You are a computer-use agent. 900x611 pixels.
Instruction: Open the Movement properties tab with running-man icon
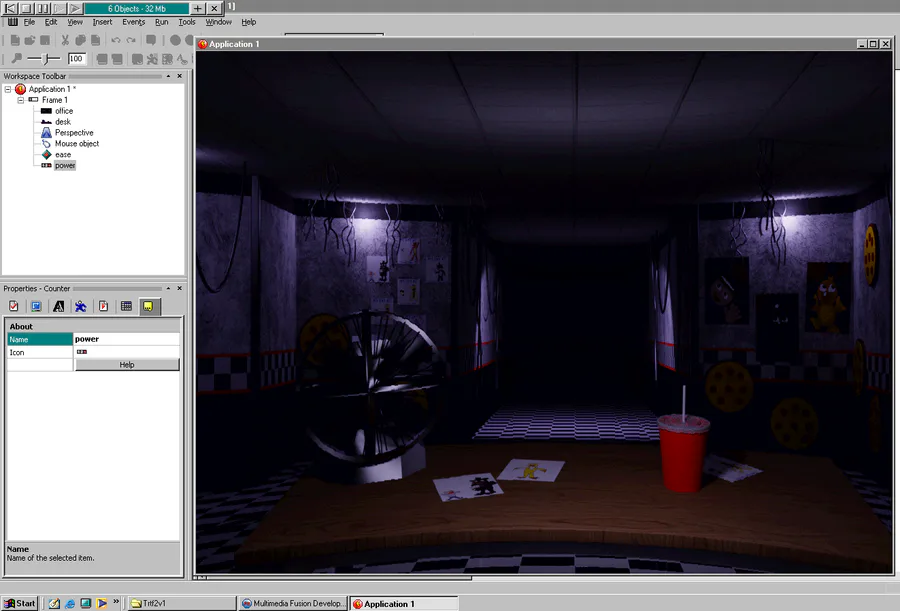coord(81,307)
